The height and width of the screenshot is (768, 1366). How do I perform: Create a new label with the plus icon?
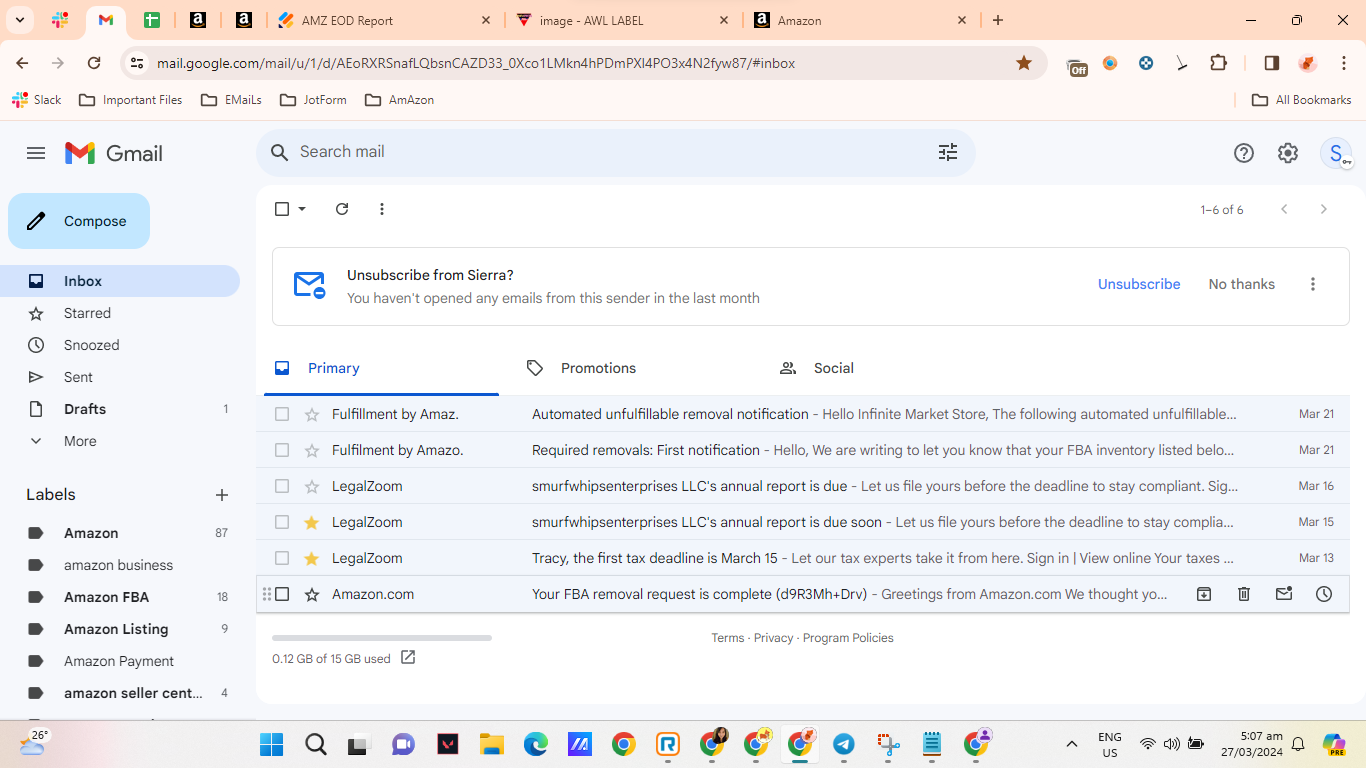tap(222, 495)
